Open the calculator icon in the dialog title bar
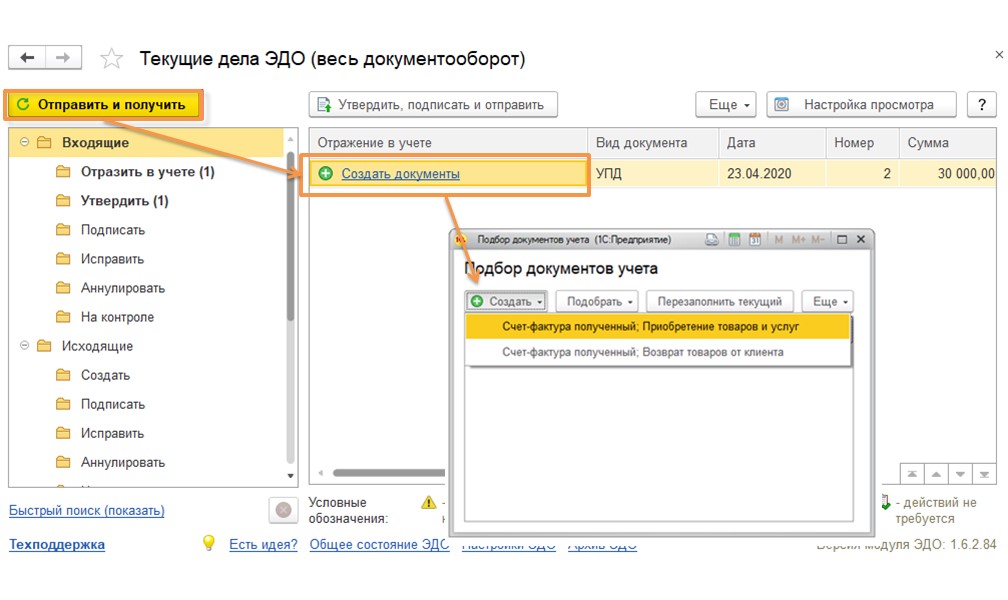The image size is (1008, 600). coord(734,240)
